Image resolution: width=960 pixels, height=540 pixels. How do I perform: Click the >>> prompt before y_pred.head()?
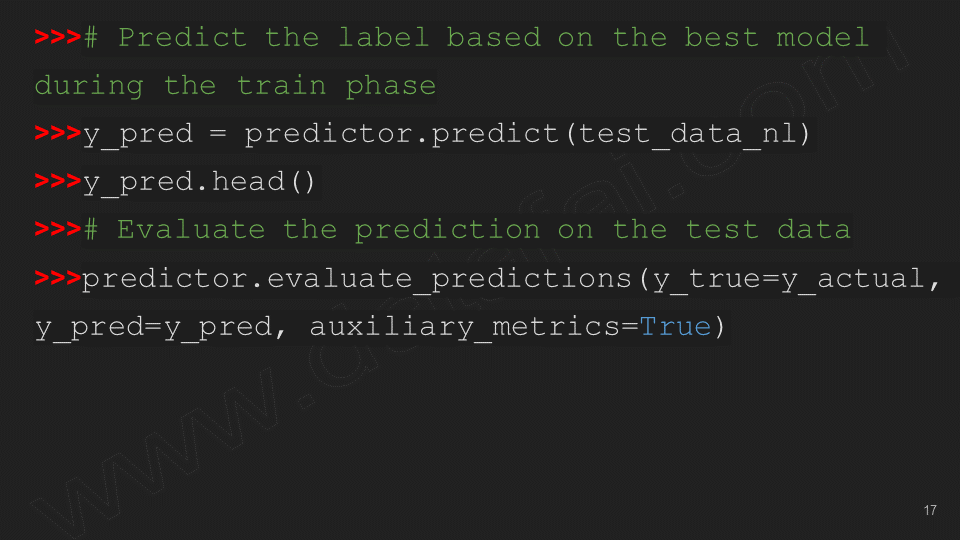57,182
